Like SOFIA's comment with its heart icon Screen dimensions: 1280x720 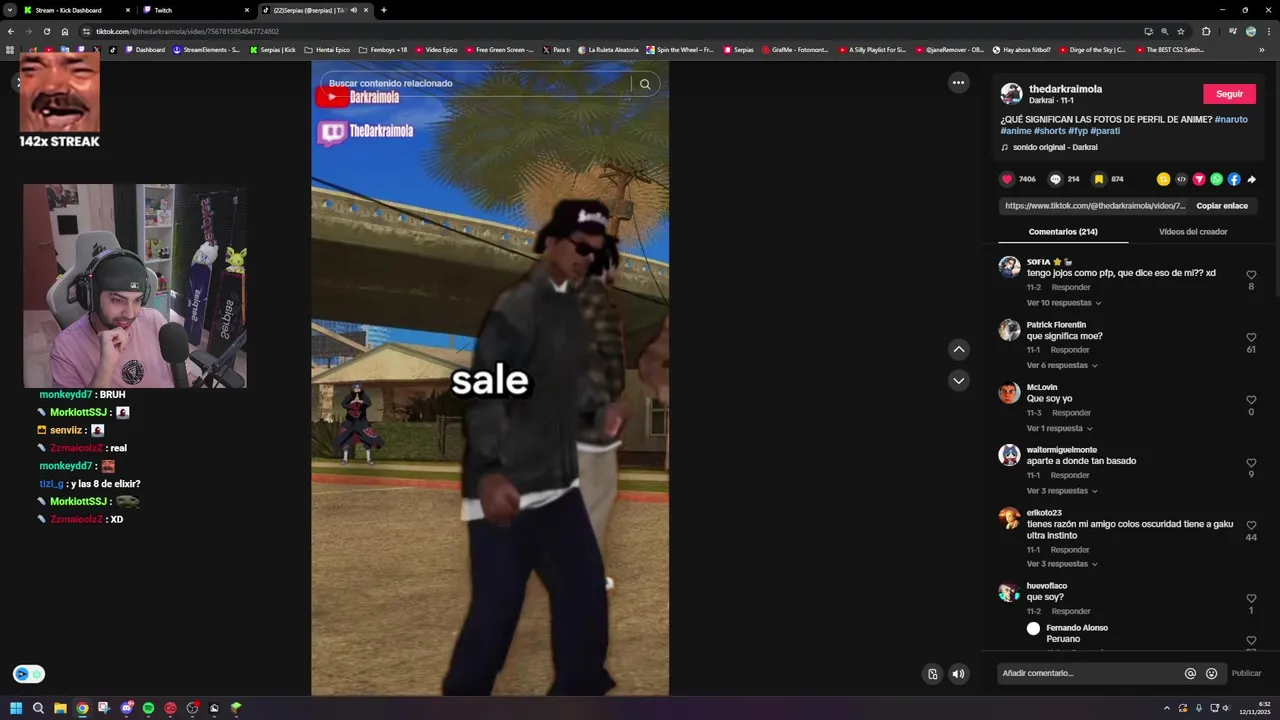(x=1251, y=275)
